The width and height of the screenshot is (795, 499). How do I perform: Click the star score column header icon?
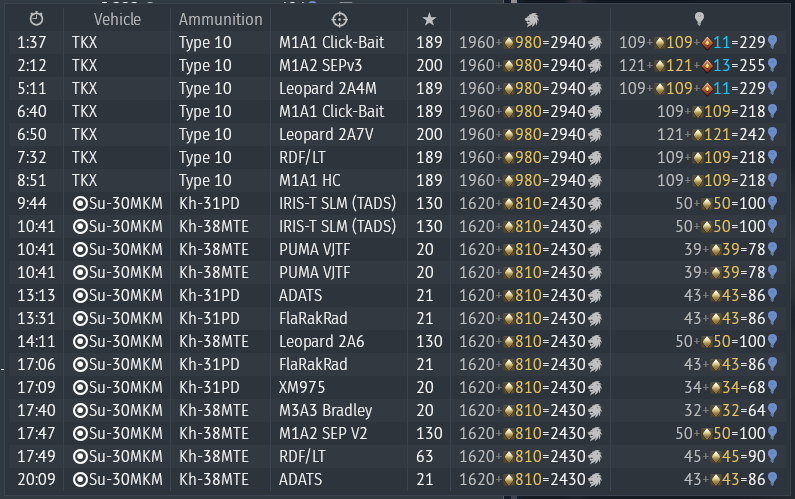[x=429, y=19]
